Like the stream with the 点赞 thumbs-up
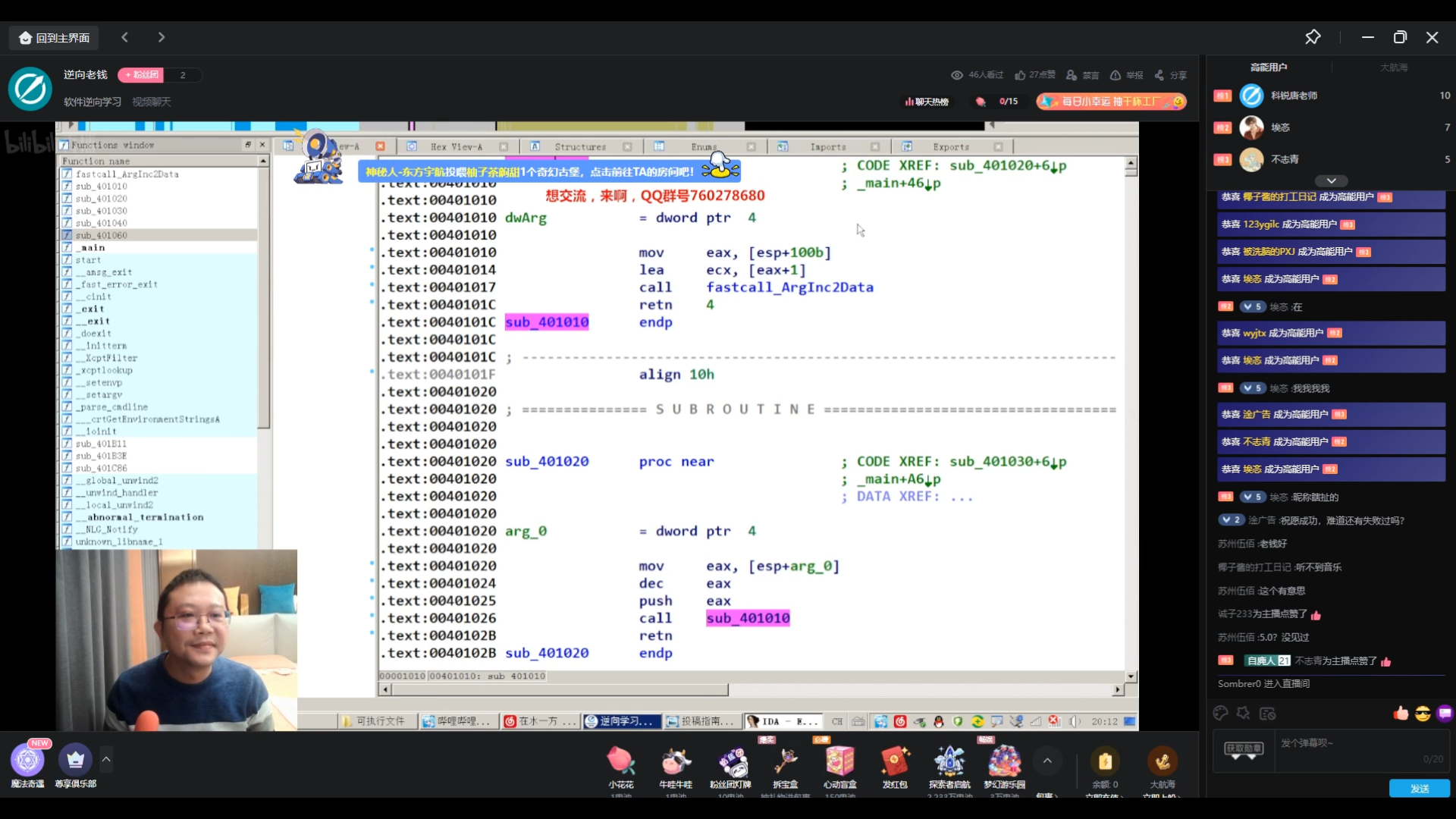The height and width of the screenshot is (819, 1456). click(1035, 75)
